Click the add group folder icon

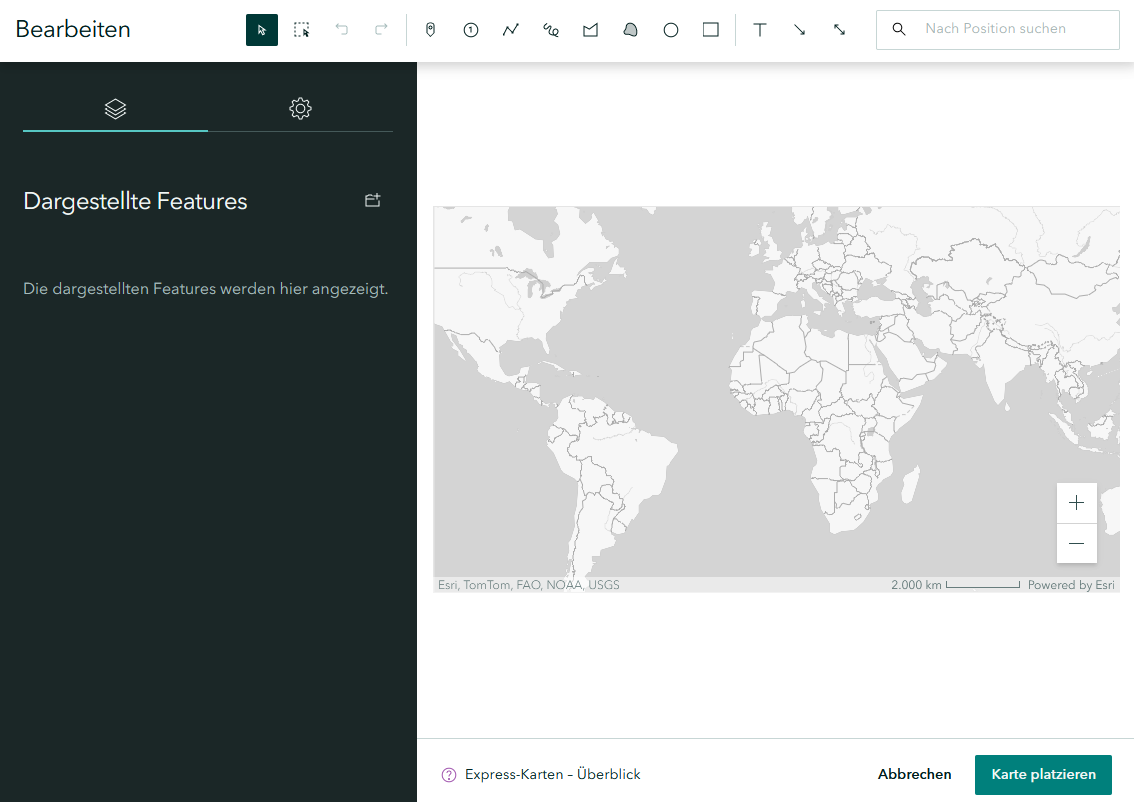click(x=372, y=200)
